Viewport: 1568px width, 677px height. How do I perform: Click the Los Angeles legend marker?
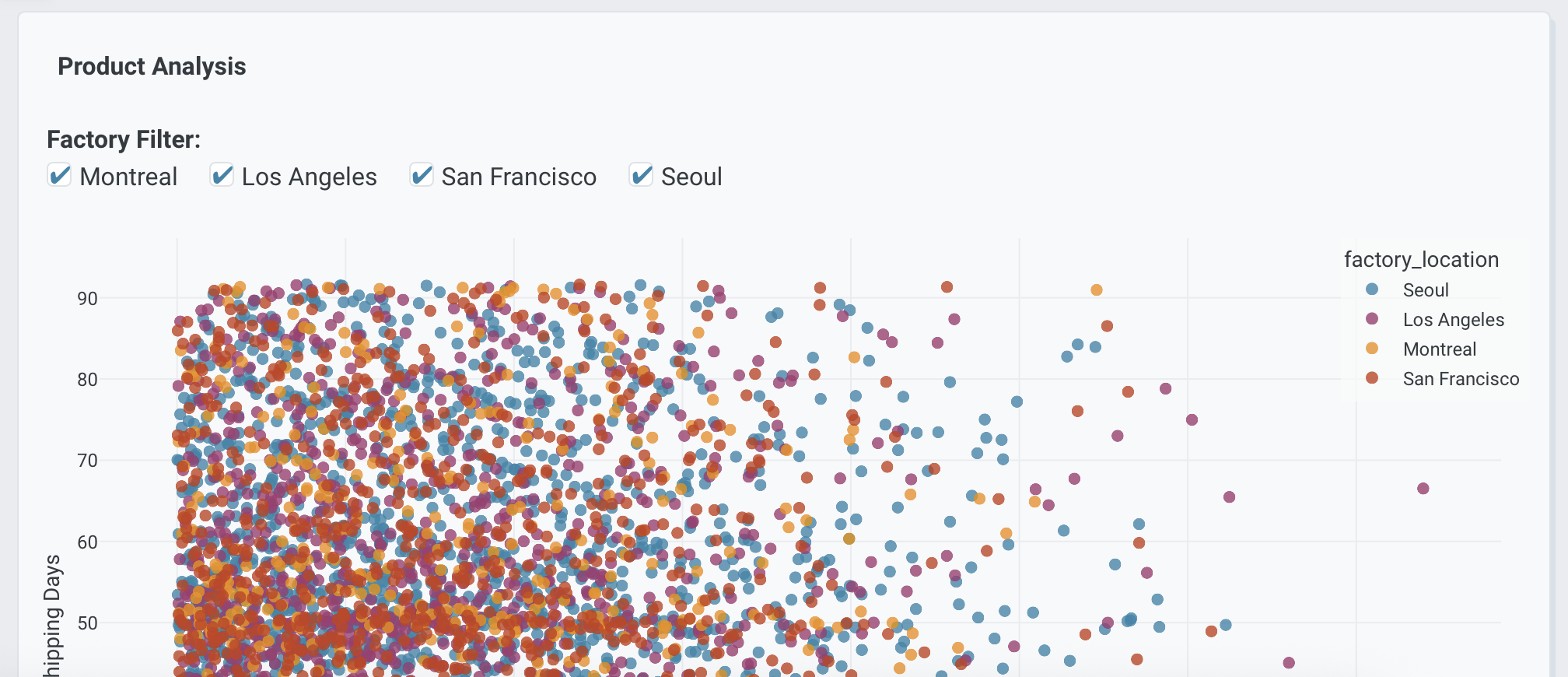1372,319
